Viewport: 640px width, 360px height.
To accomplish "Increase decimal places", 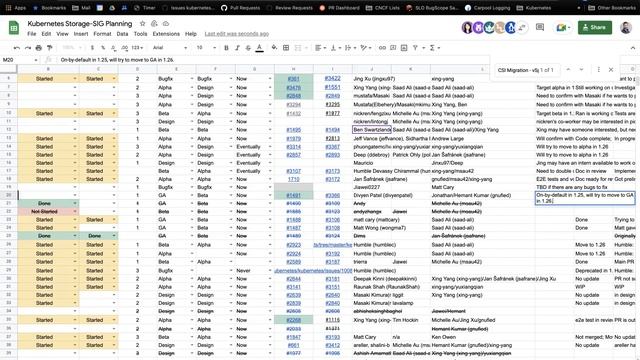I will (x=124, y=48).
